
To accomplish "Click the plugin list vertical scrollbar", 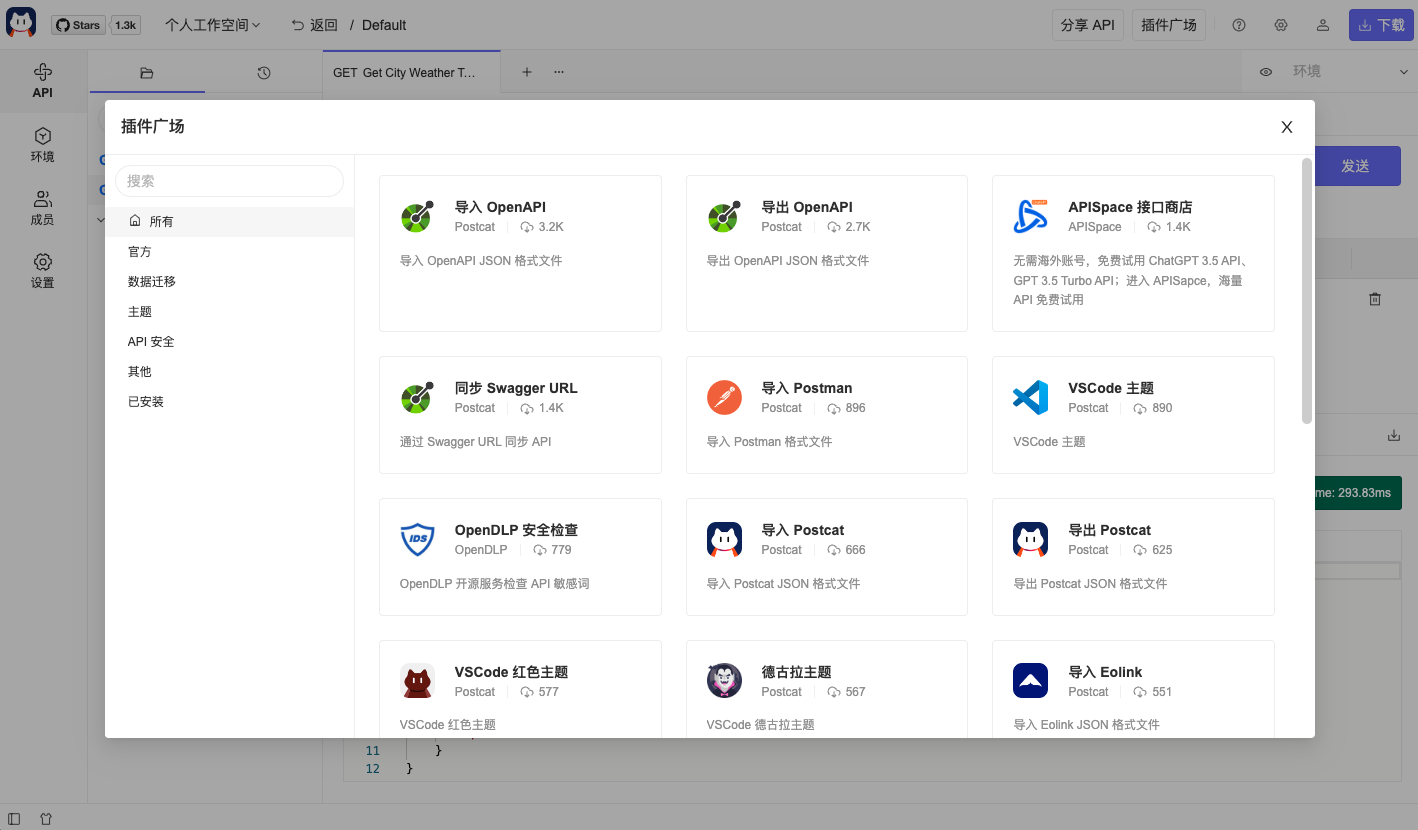I will [x=1307, y=290].
